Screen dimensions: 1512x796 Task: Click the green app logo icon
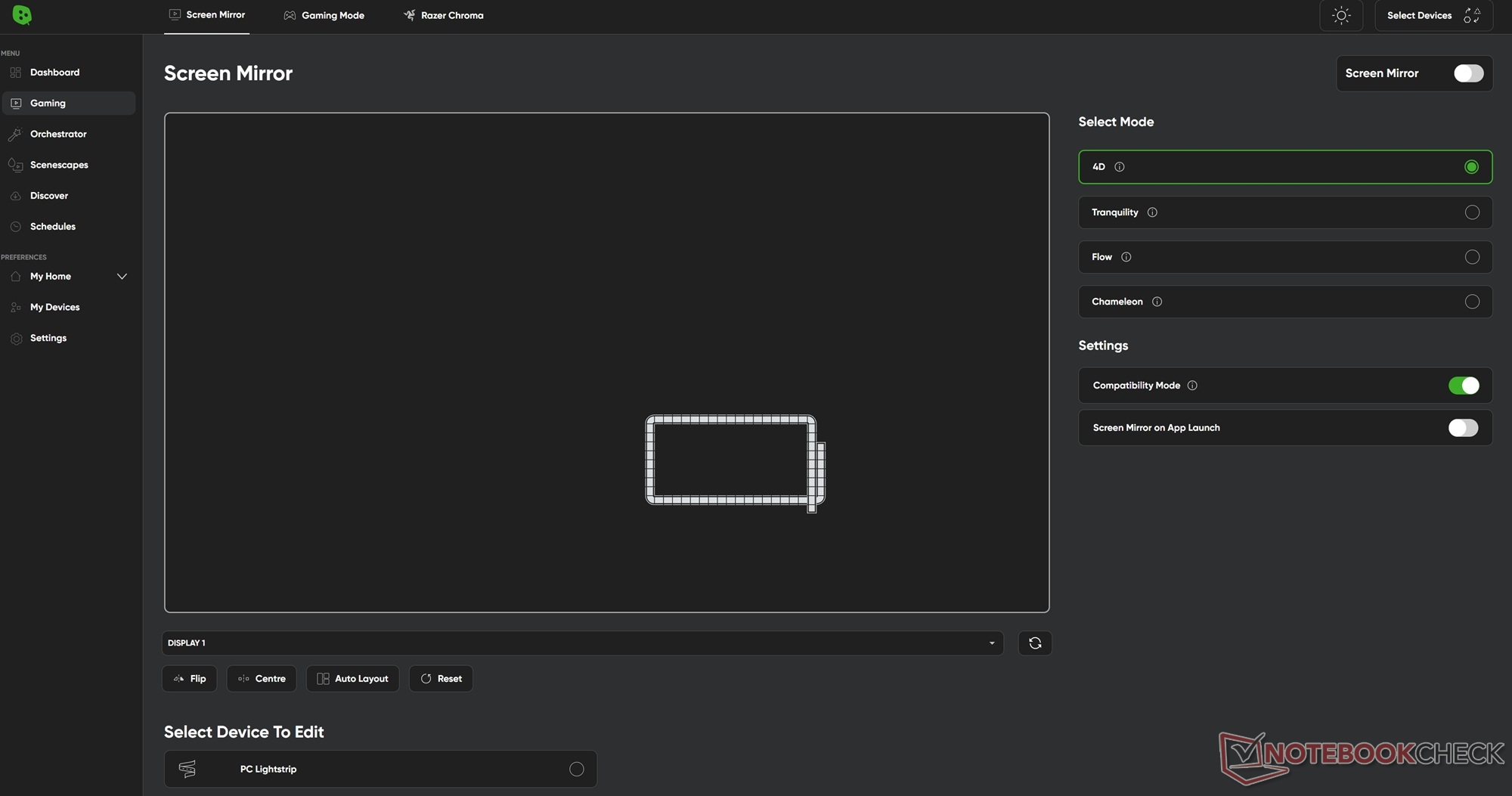pyautogui.click(x=22, y=15)
